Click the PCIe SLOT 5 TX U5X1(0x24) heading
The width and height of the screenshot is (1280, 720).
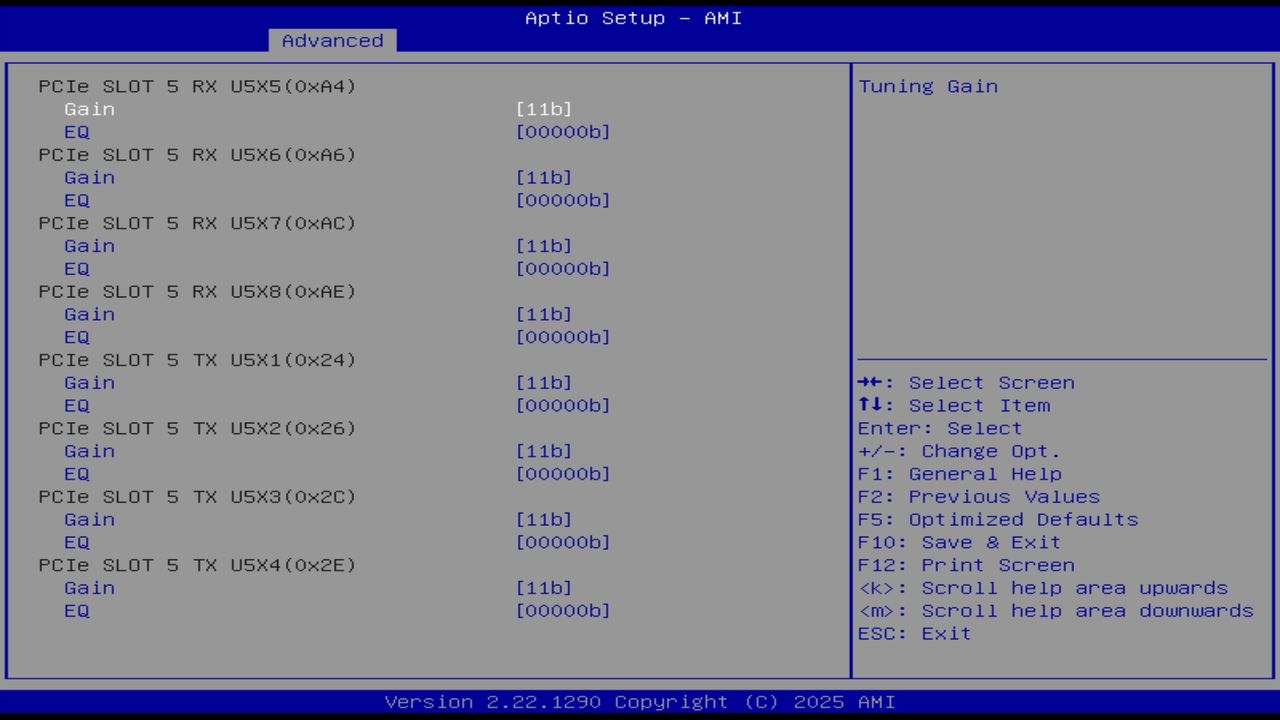pyautogui.click(x=198, y=360)
